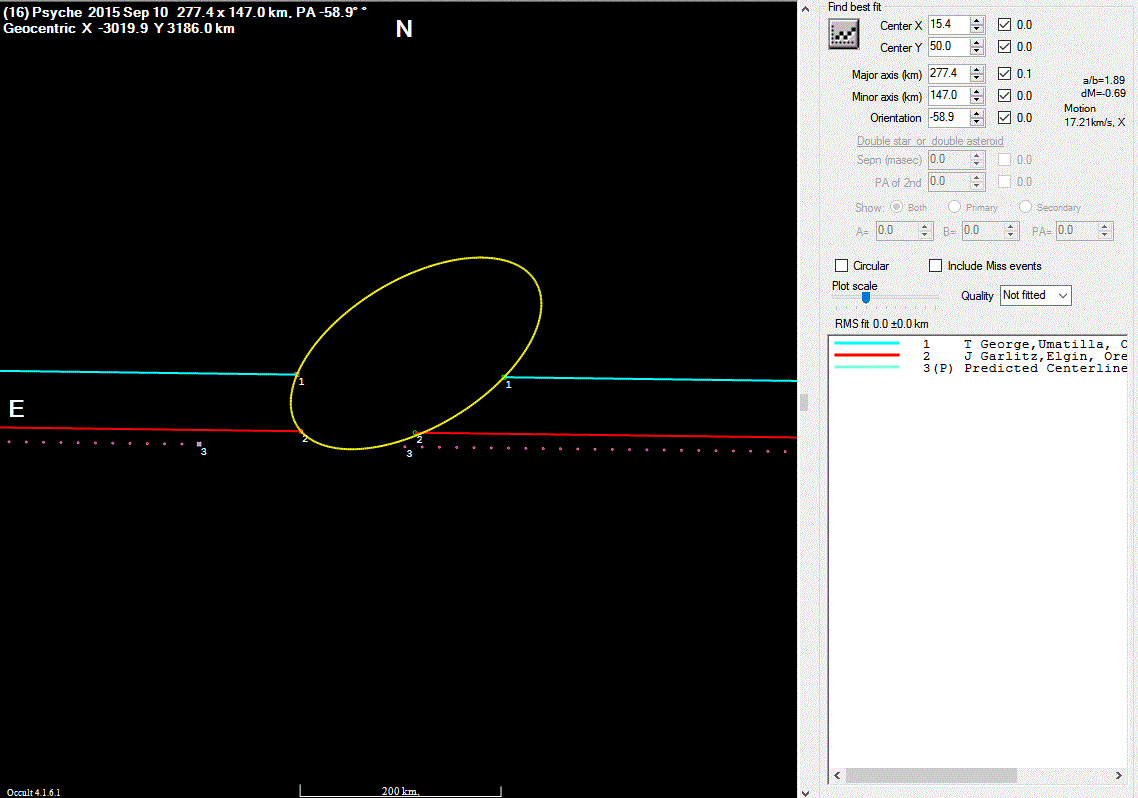This screenshot has width=1138, height=798.
Task: Click the Minor axis value field
Action: coord(949,95)
